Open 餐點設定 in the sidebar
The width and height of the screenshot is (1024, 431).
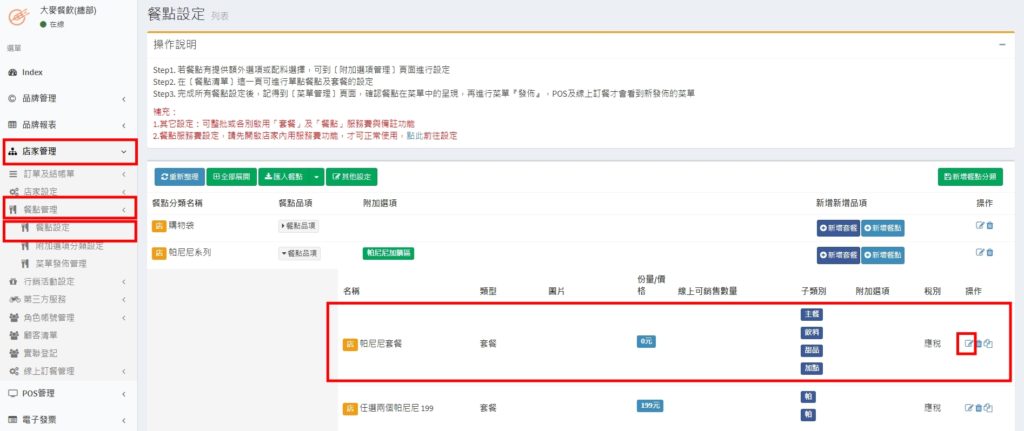click(x=52, y=228)
